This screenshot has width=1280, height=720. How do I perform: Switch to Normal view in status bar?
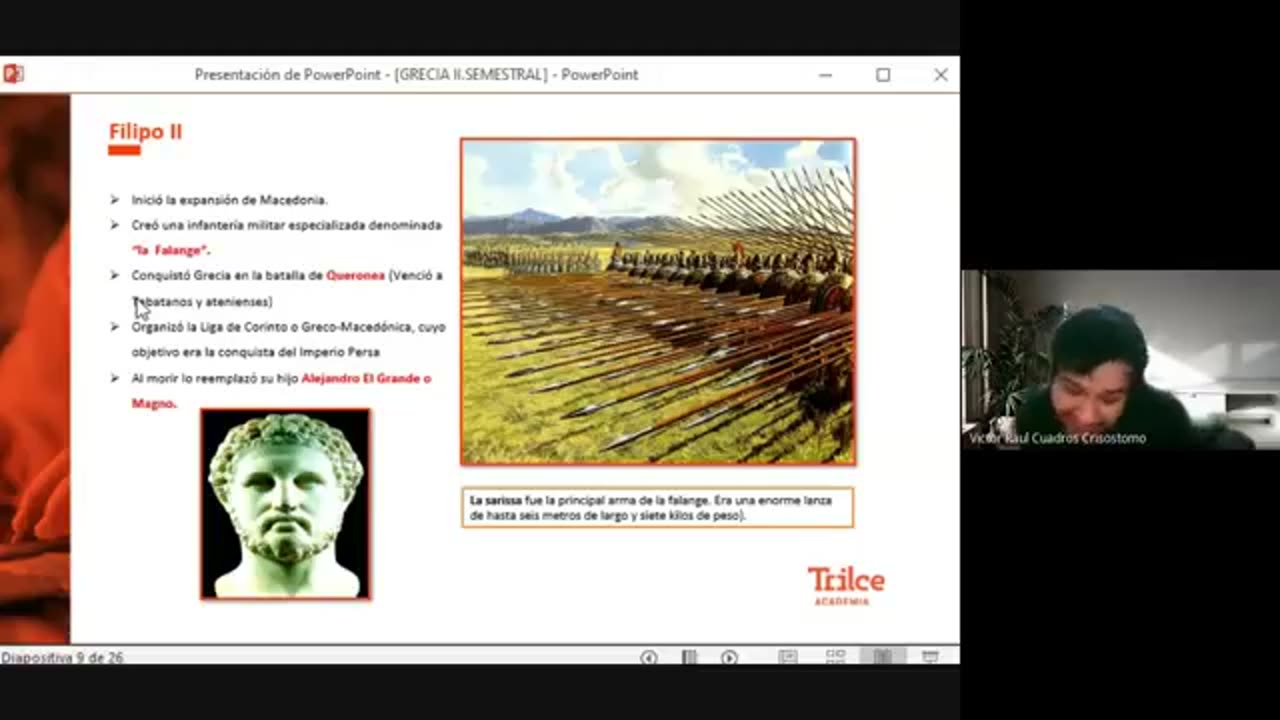click(x=788, y=657)
